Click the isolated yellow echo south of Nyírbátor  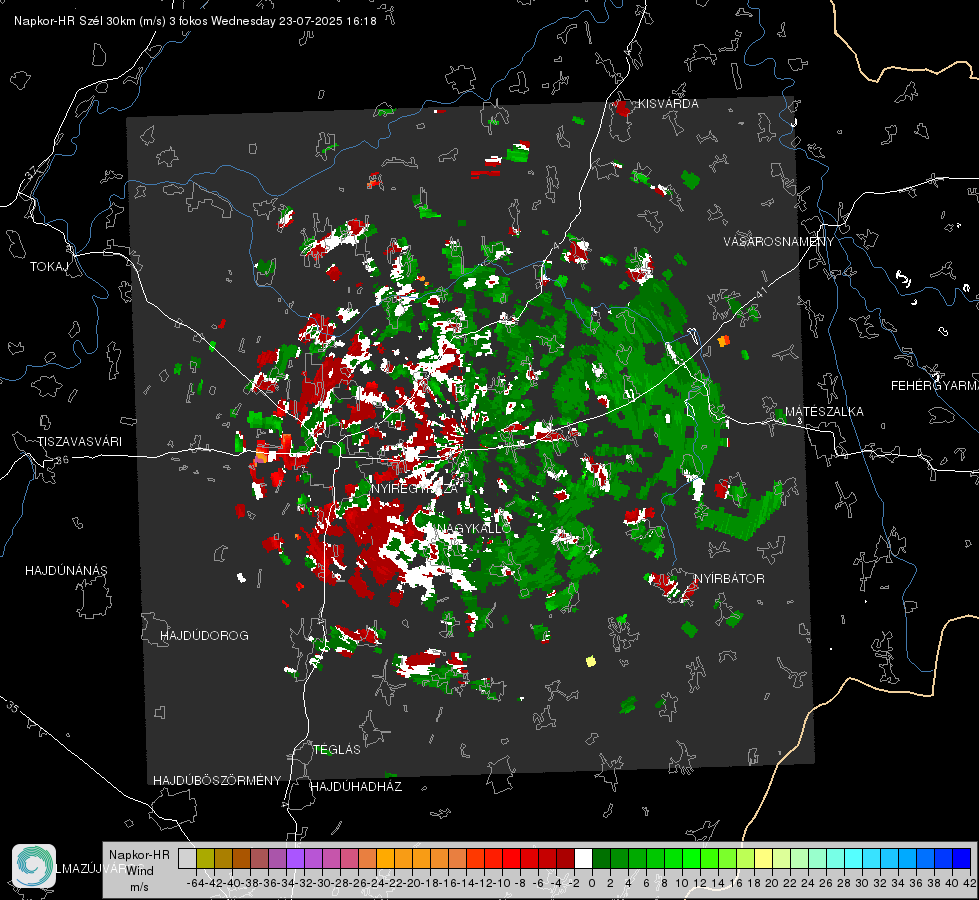click(x=591, y=661)
